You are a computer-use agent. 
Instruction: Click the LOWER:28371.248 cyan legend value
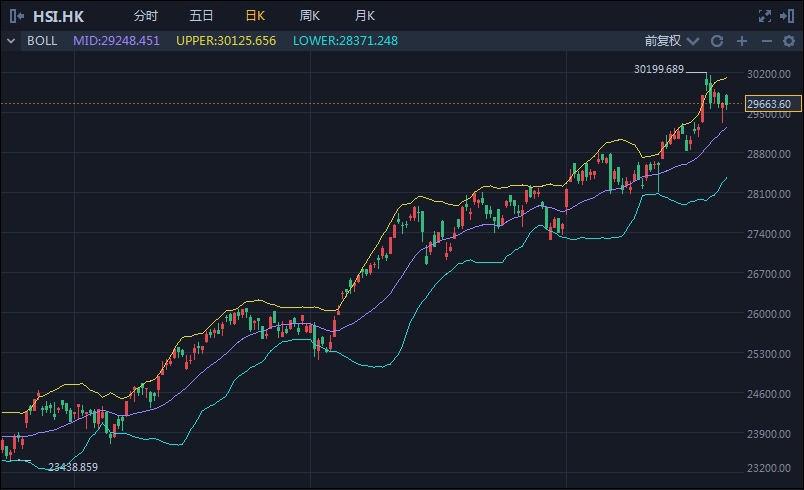345,41
